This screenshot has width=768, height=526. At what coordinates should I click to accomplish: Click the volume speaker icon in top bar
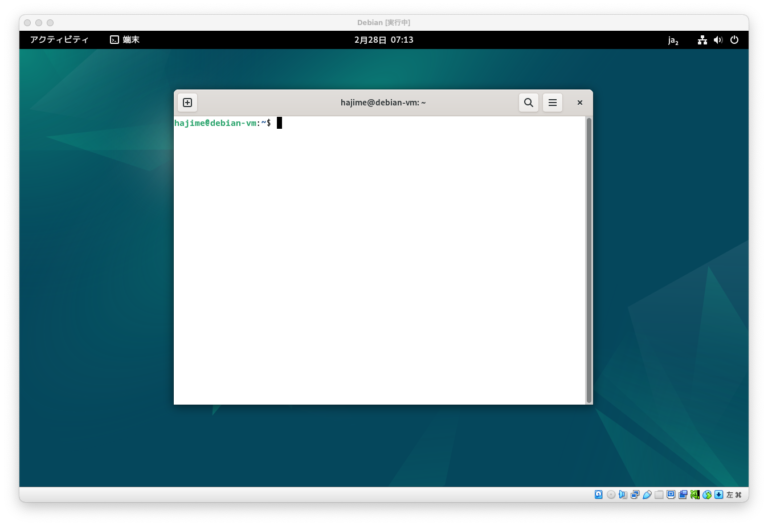click(718, 40)
